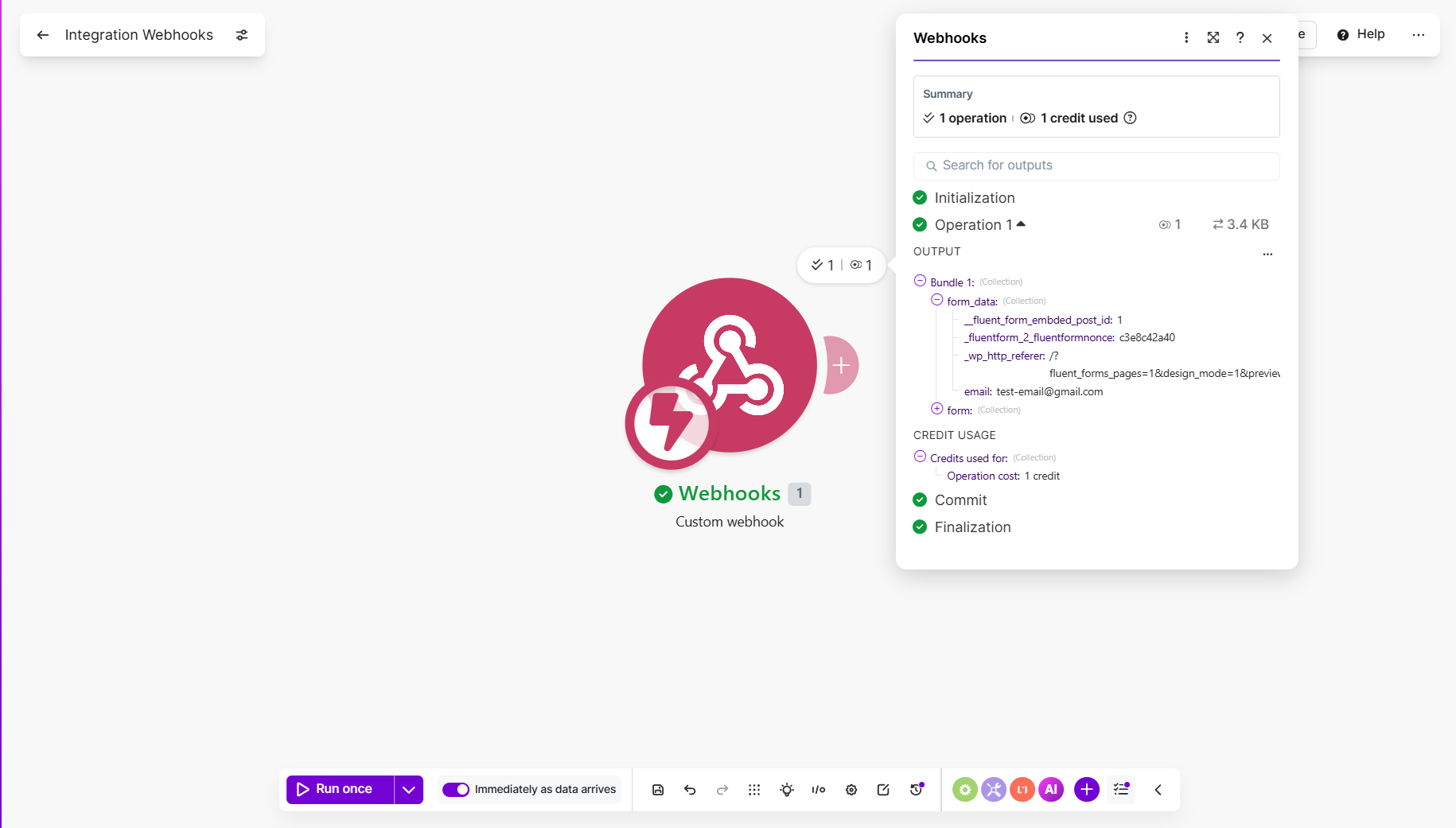
Task: Close the Webhooks output panel
Action: 1267,37
